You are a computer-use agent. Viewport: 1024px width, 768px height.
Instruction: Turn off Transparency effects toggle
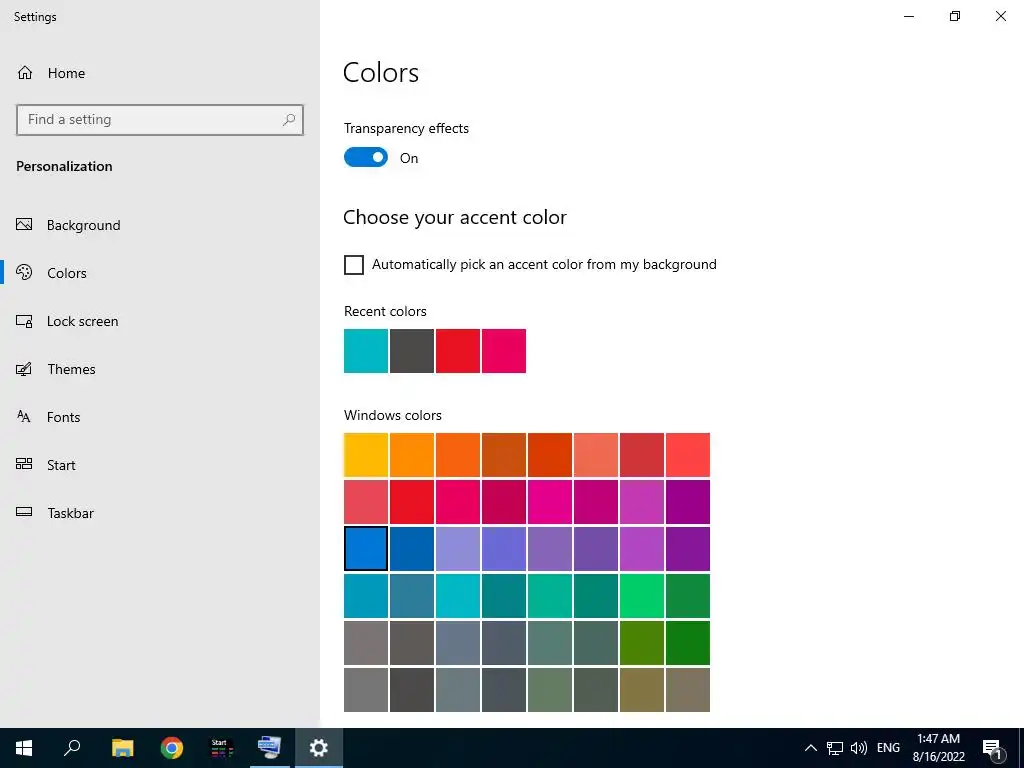[x=366, y=157]
